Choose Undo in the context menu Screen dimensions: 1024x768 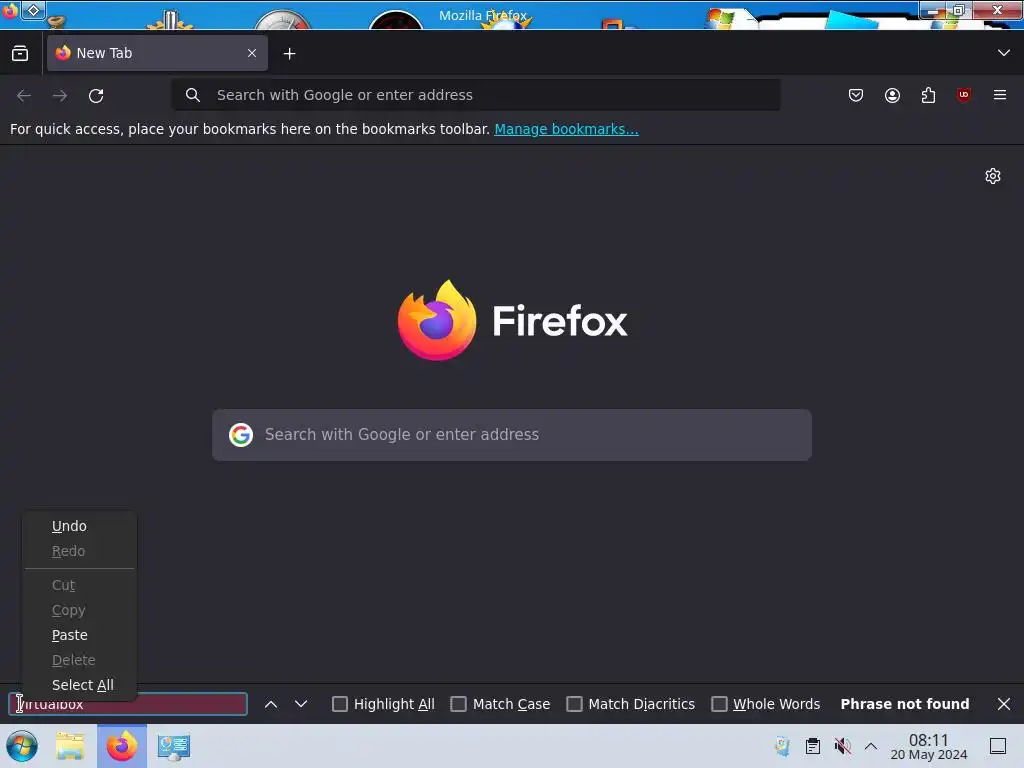tap(79, 526)
